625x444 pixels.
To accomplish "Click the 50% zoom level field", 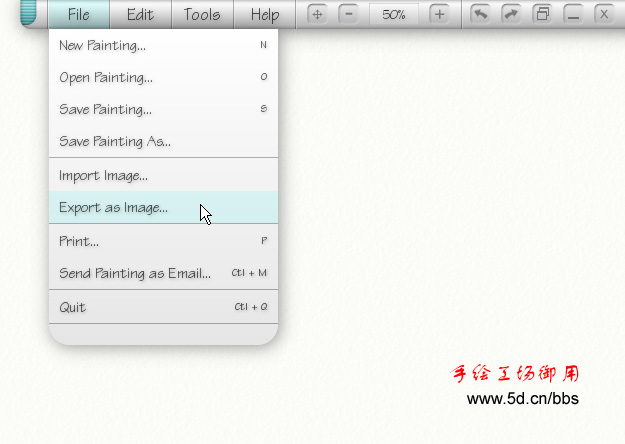I will [394, 15].
